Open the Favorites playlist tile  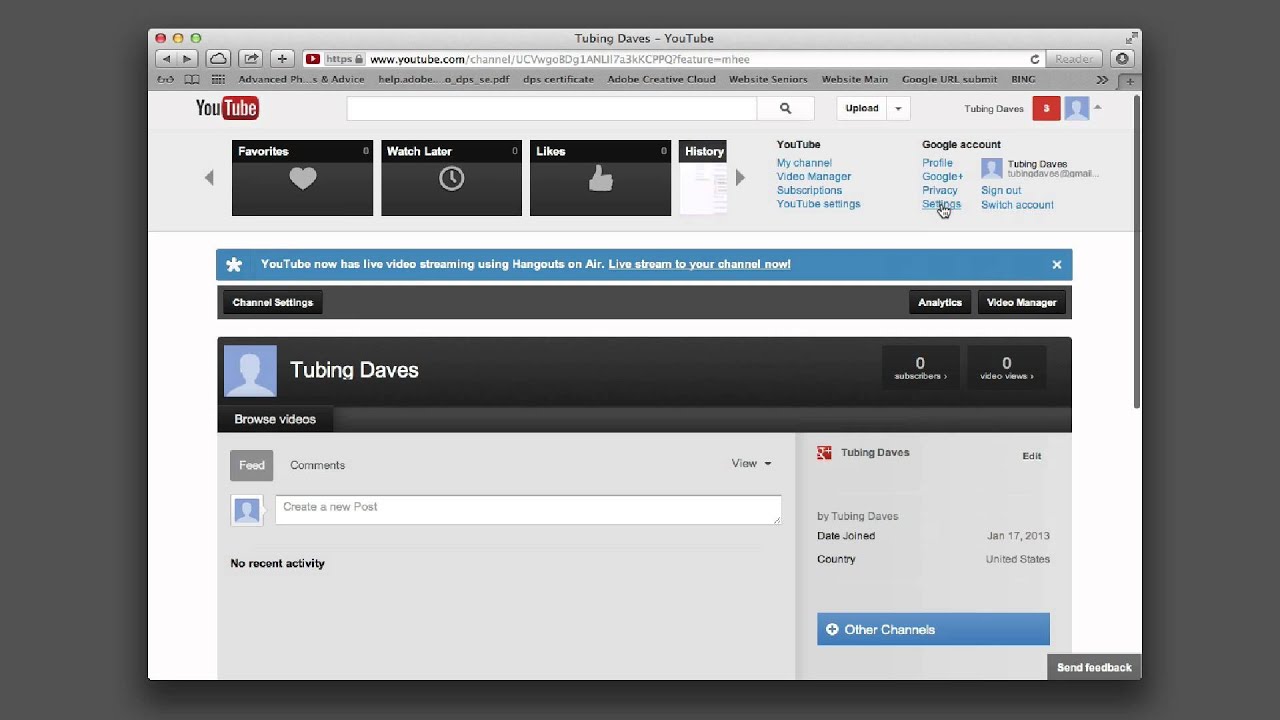coord(302,178)
